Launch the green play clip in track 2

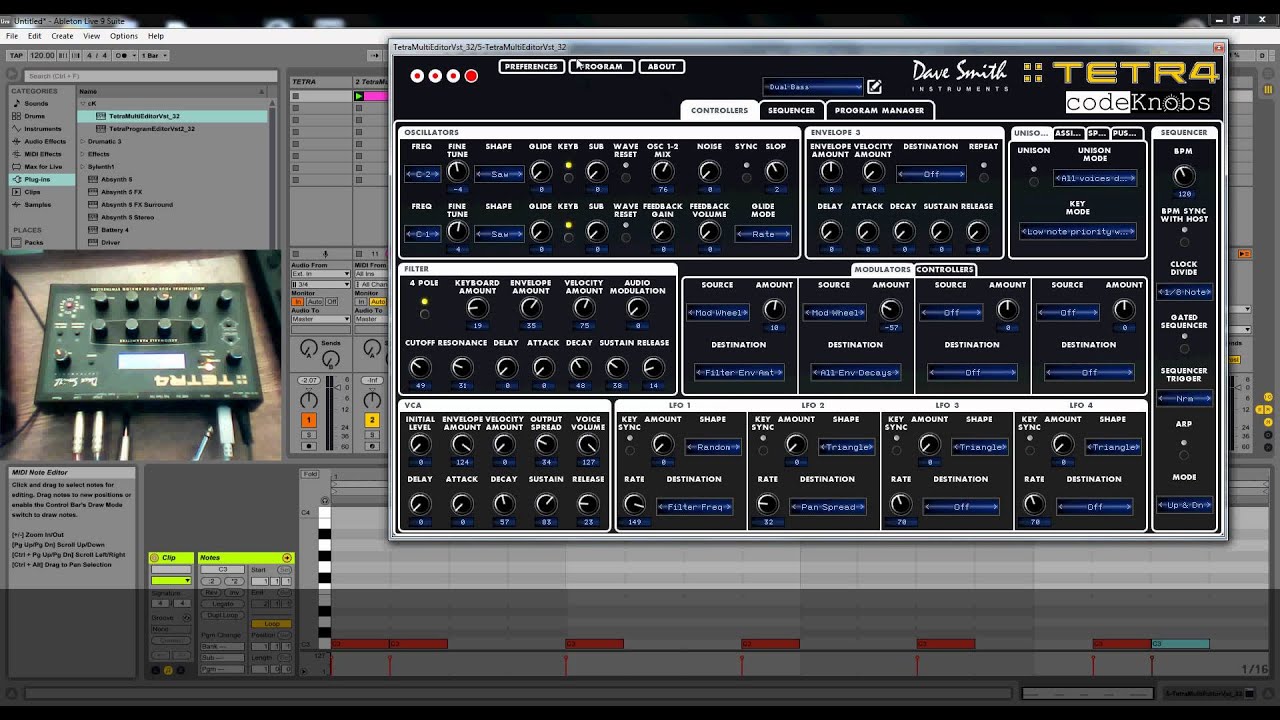coord(359,96)
